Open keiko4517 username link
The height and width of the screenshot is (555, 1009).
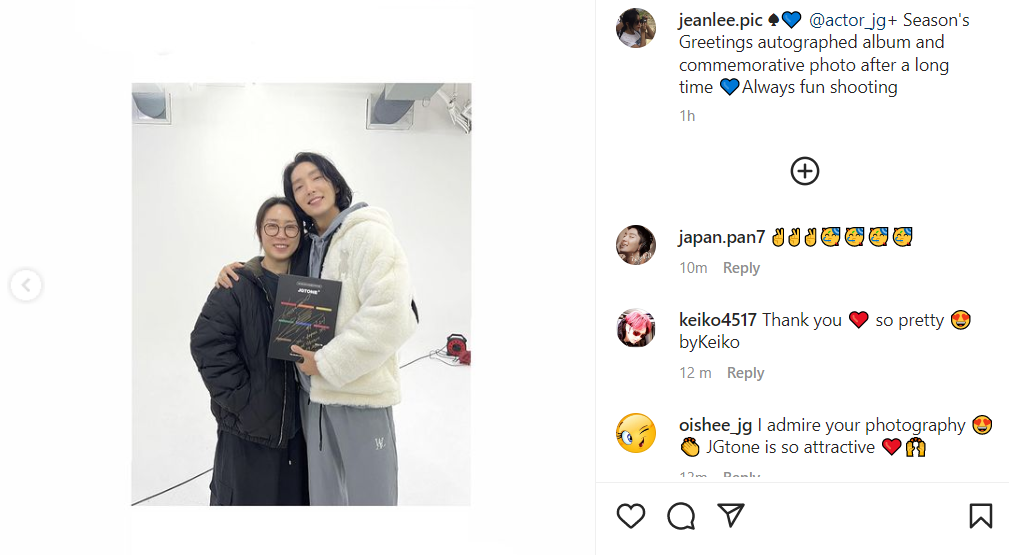pyautogui.click(x=717, y=320)
